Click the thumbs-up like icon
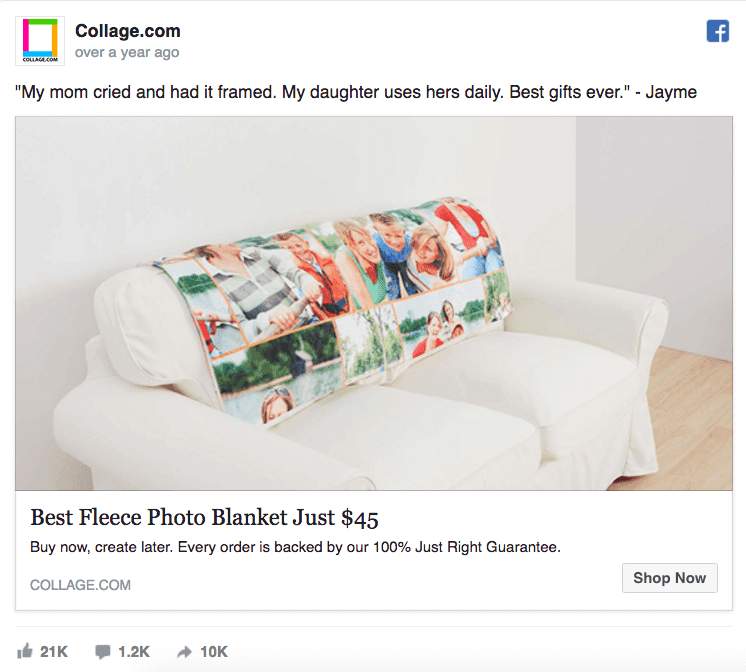The width and height of the screenshot is (746, 672). 25,652
